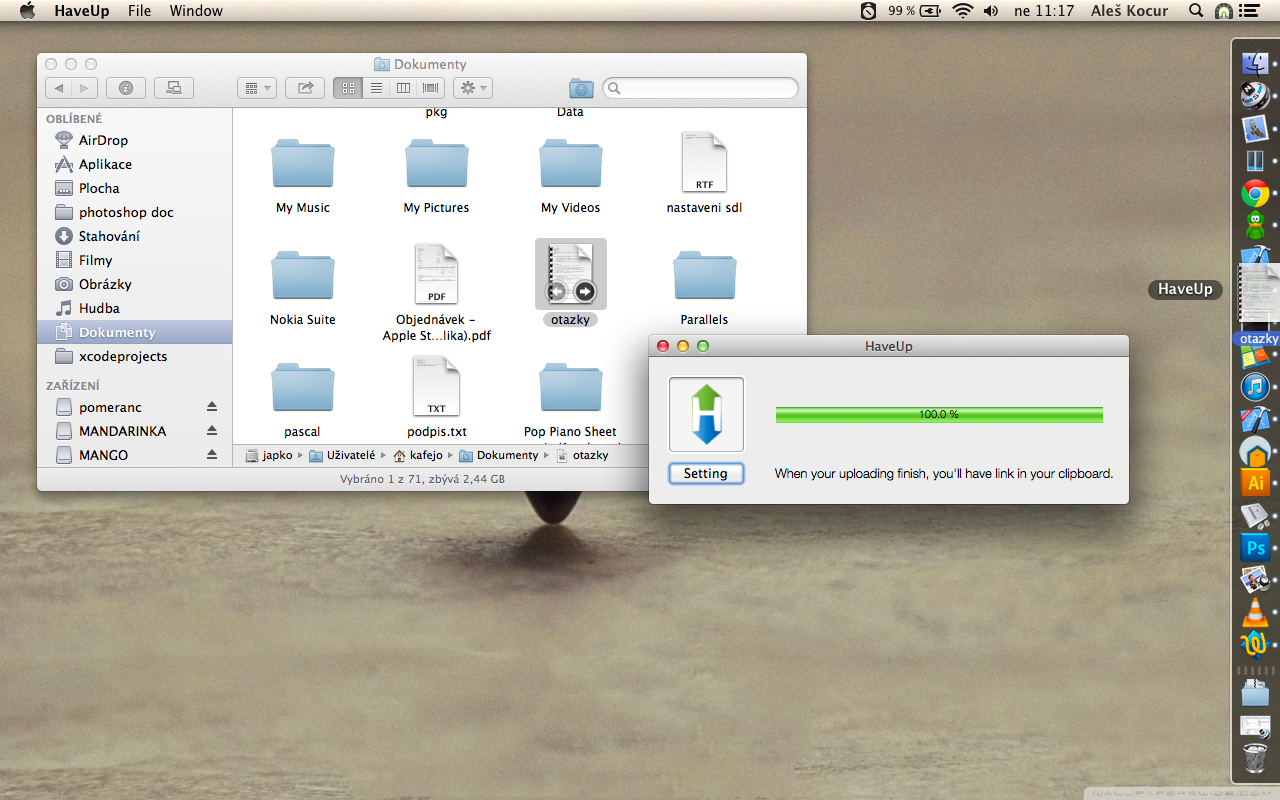
Task: Click the Share toolbar button in Finder
Action: pos(305,88)
